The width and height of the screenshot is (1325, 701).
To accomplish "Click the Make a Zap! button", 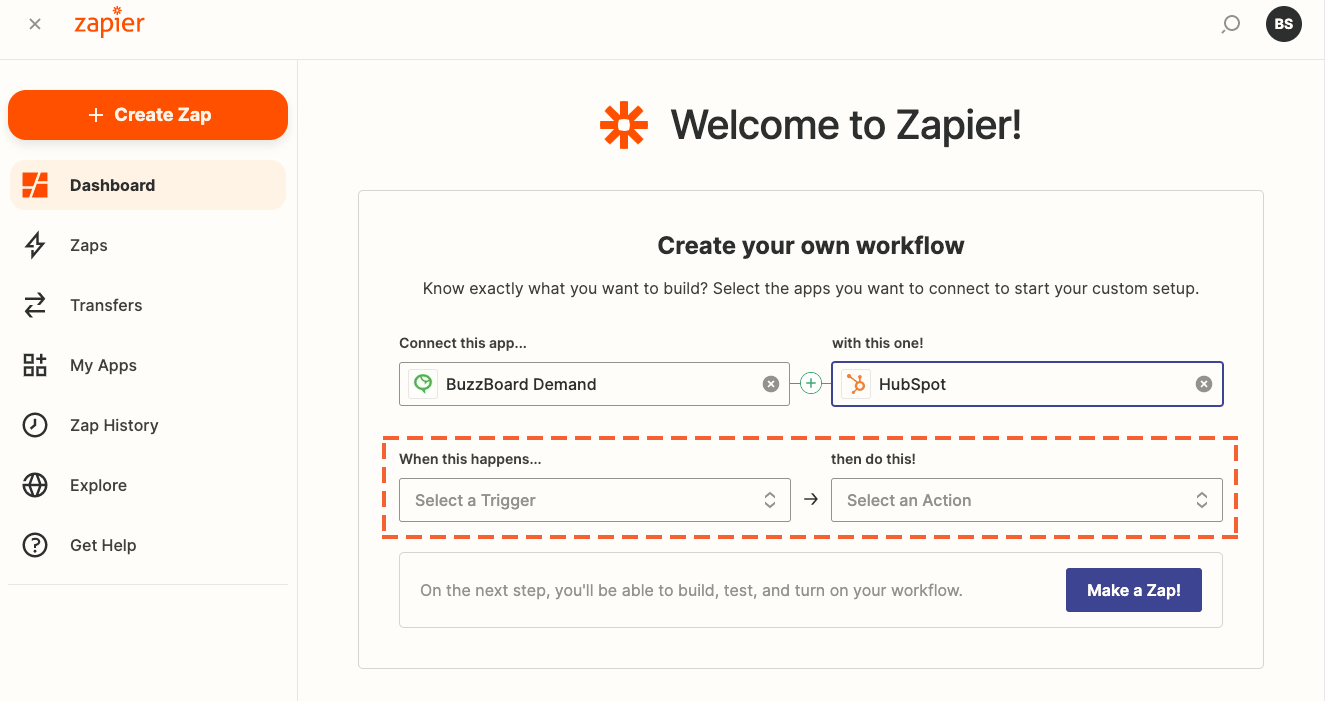I will [x=1134, y=590].
